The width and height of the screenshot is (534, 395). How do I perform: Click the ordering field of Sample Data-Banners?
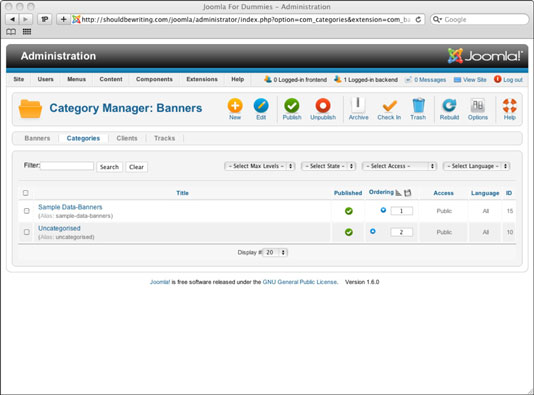click(x=402, y=211)
